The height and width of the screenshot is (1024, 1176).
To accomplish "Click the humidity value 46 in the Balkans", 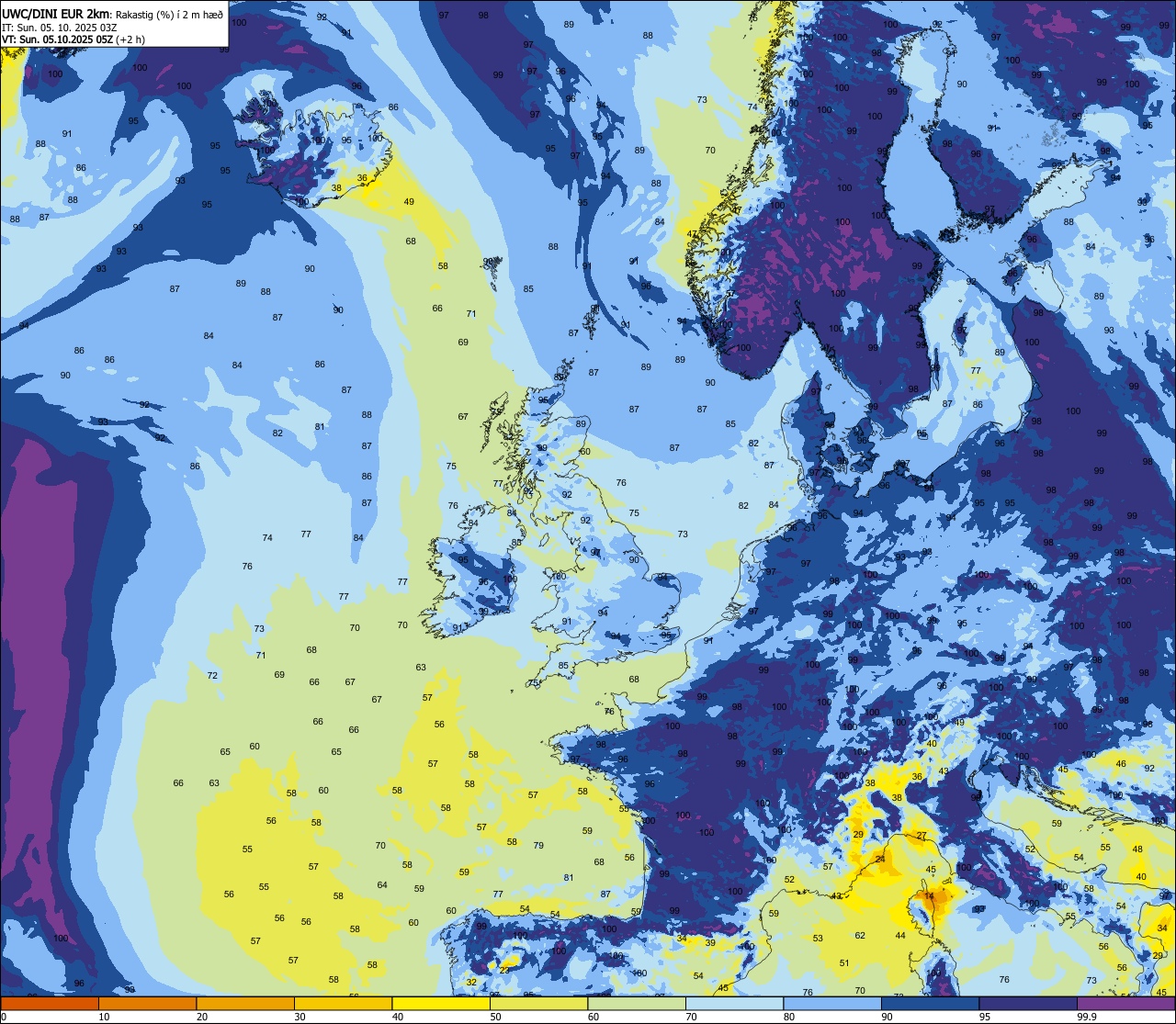I will pos(1121,764).
